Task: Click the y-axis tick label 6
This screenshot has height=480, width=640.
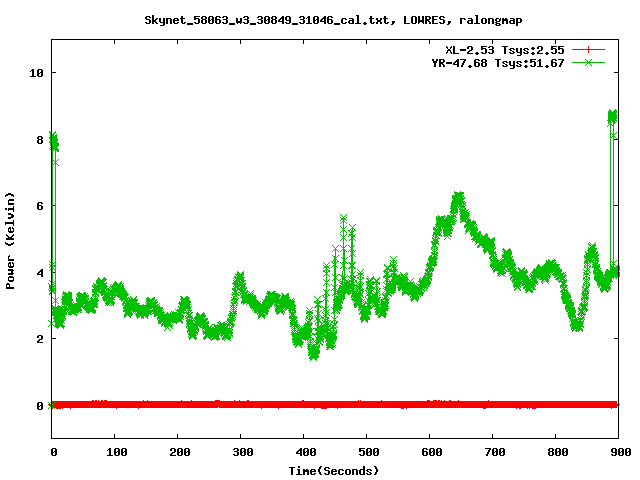Action: [40, 206]
